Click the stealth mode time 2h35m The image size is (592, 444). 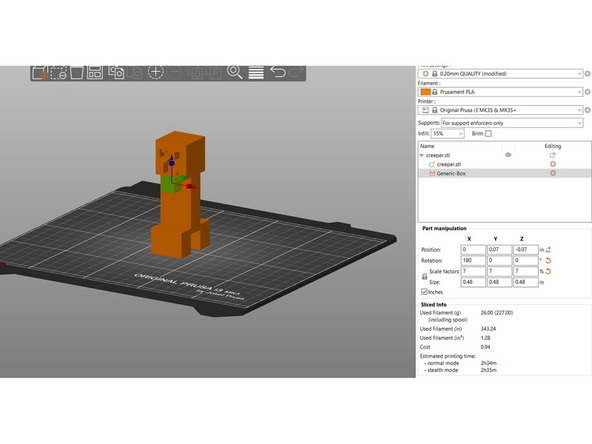click(x=489, y=370)
